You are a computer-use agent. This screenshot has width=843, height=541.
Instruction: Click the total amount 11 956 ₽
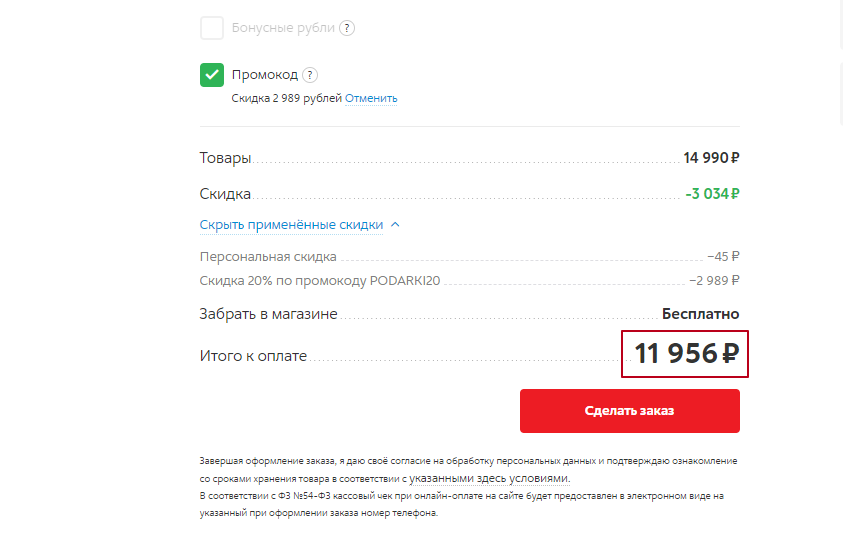(x=685, y=354)
